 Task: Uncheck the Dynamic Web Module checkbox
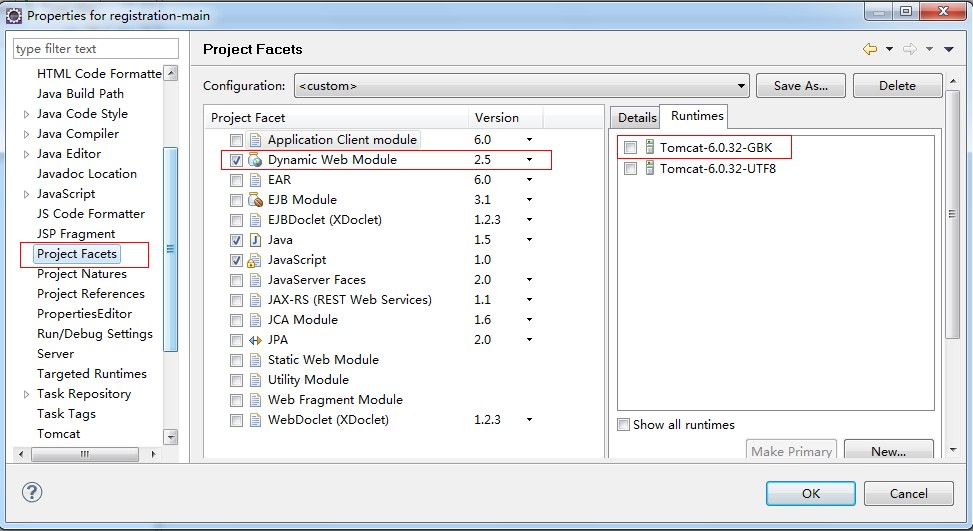(236, 160)
